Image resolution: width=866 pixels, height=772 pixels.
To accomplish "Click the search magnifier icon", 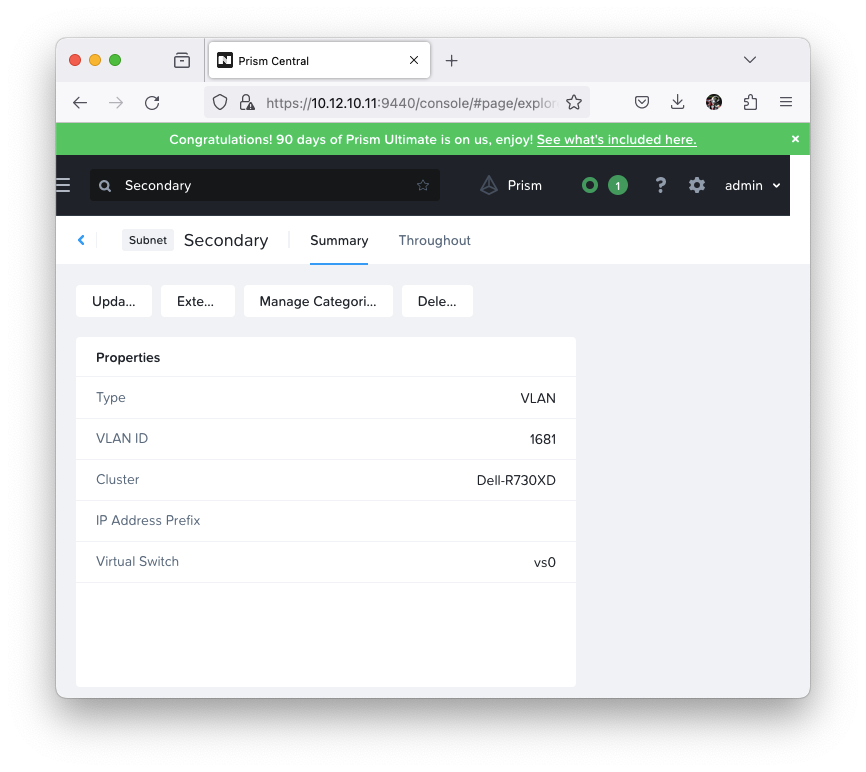I will (x=105, y=186).
